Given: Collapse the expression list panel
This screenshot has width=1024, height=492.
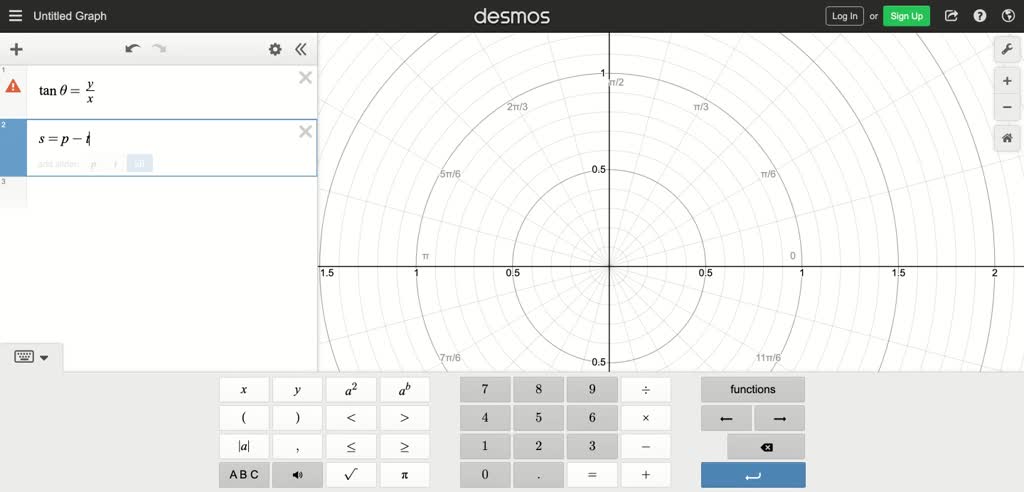Looking at the screenshot, I should point(300,49).
